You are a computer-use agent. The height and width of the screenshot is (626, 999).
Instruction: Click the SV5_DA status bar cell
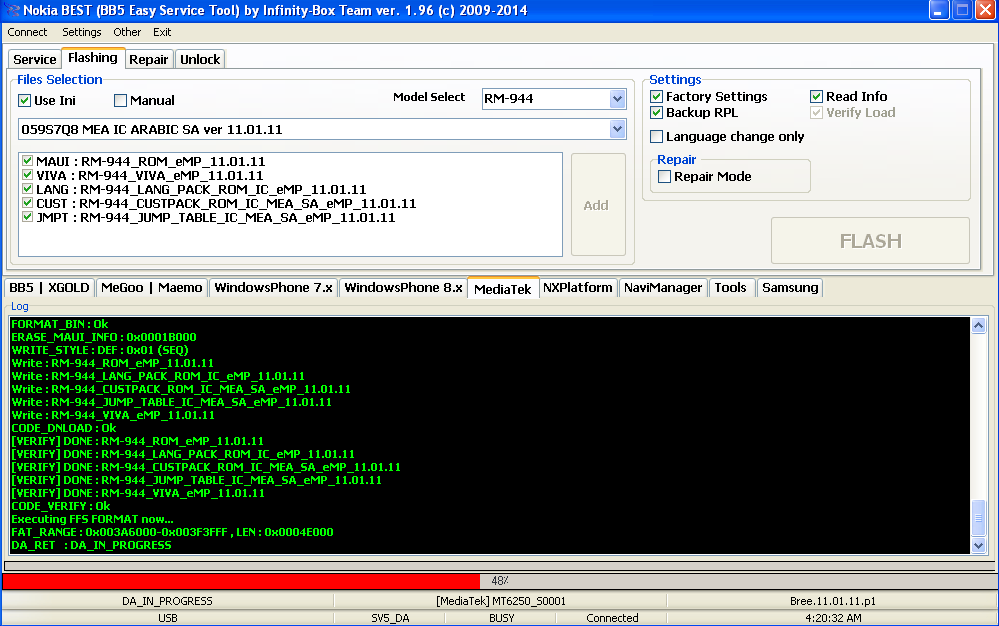(391, 618)
